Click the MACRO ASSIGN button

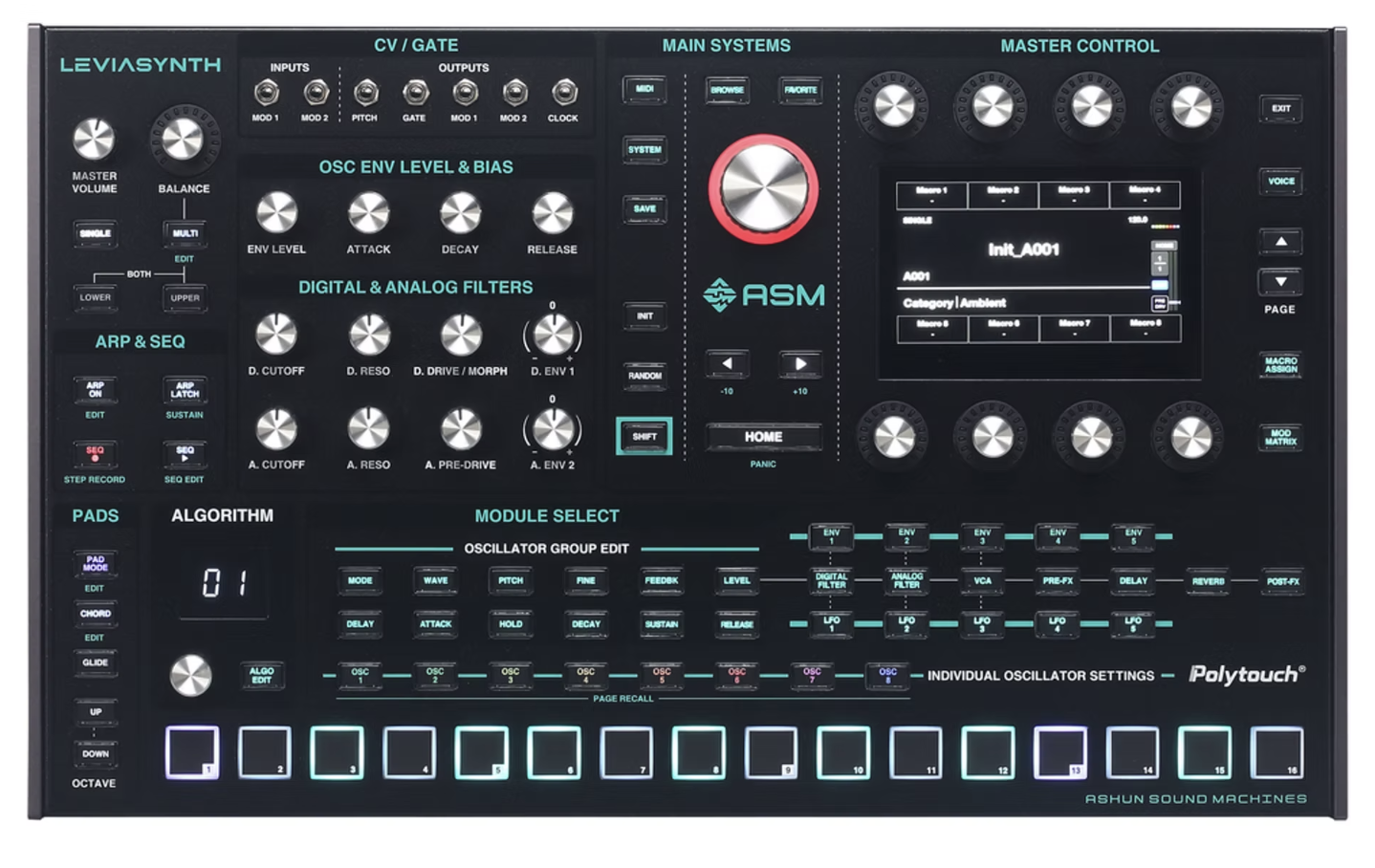1280,365
